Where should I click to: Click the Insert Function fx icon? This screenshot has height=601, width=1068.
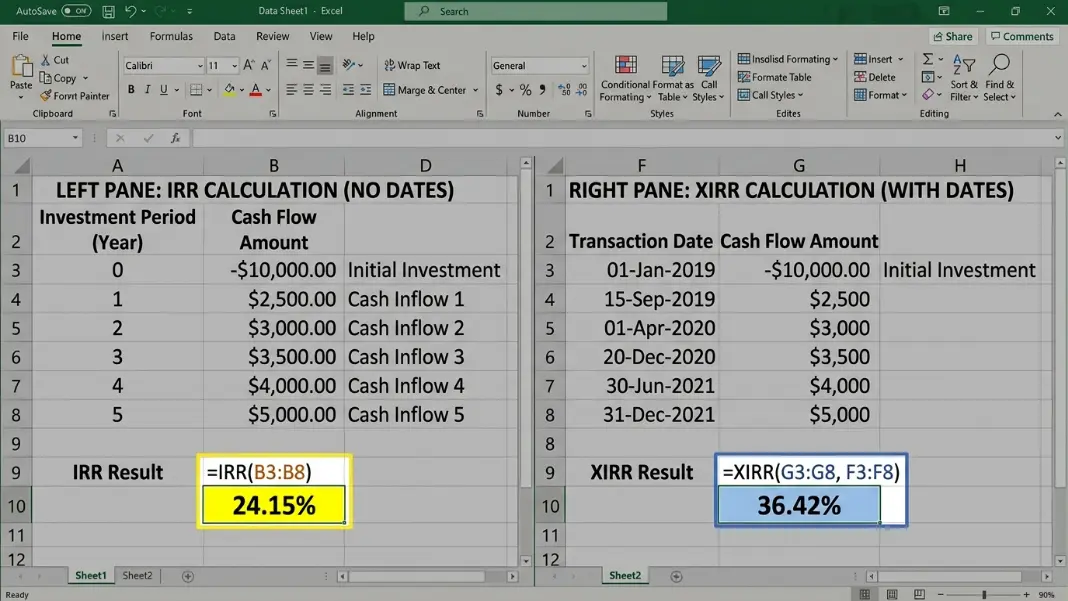pos(175,138)
